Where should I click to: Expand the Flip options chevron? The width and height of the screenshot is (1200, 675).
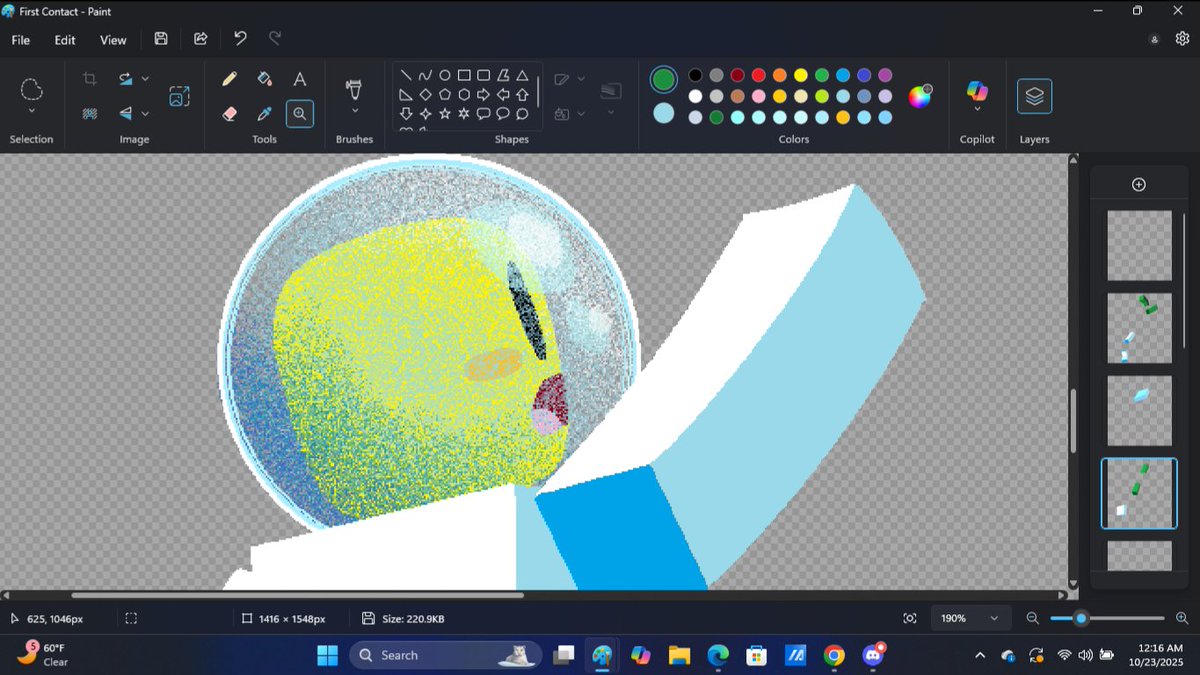click(145, 114)
